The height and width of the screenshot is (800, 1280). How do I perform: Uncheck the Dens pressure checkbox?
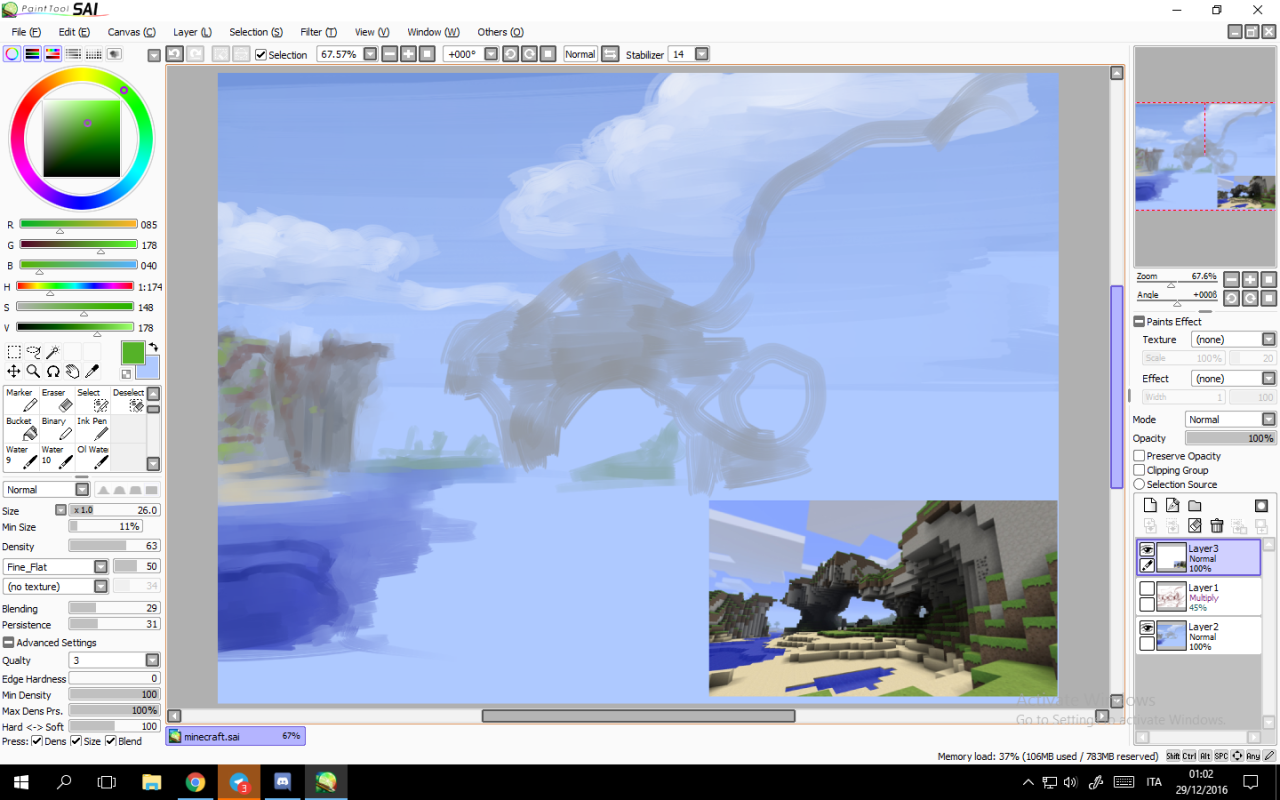pos(37,741)
